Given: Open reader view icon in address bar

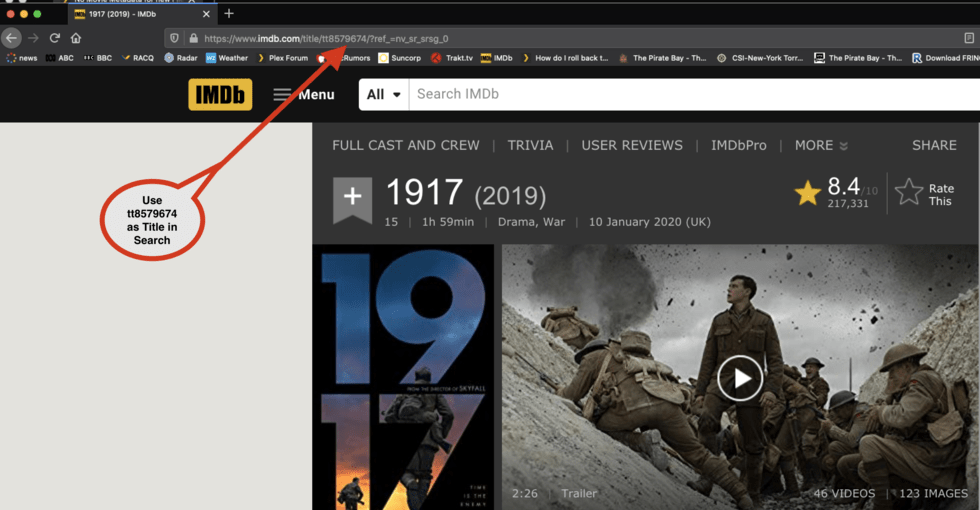Looking at the screenshot, I should pos(969,38).
